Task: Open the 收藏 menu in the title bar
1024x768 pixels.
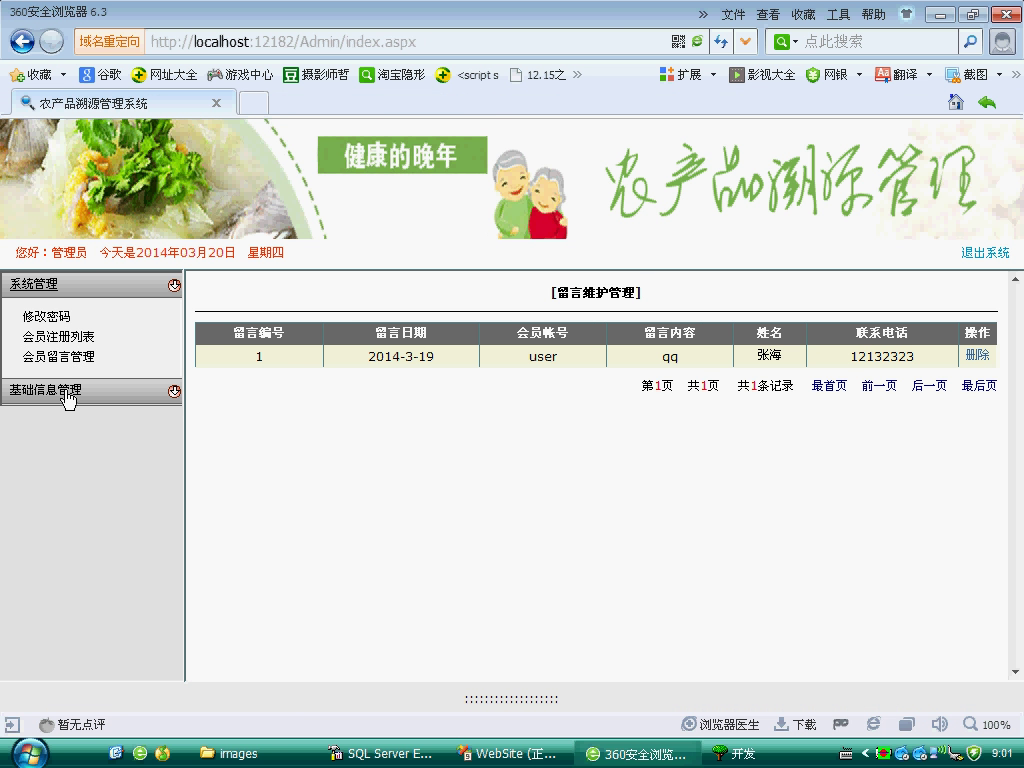Action: click(x=803, y=14)
